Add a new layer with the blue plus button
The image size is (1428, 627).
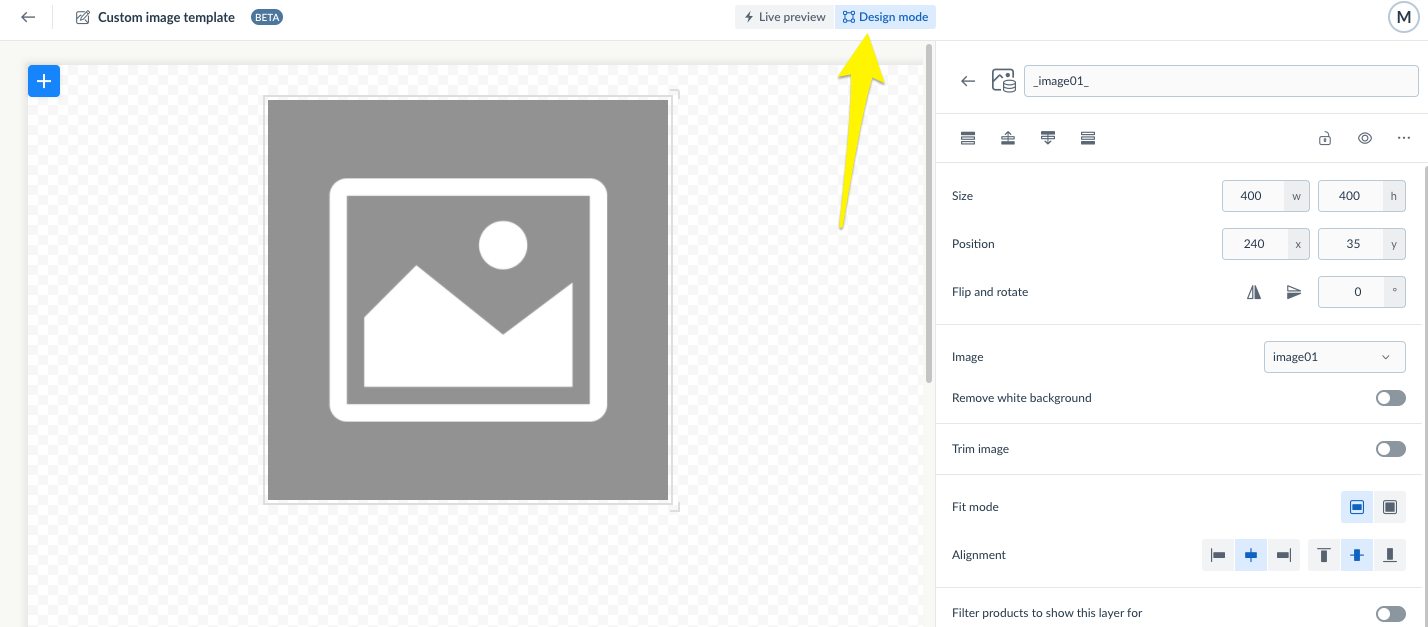(x=44, y=81)
